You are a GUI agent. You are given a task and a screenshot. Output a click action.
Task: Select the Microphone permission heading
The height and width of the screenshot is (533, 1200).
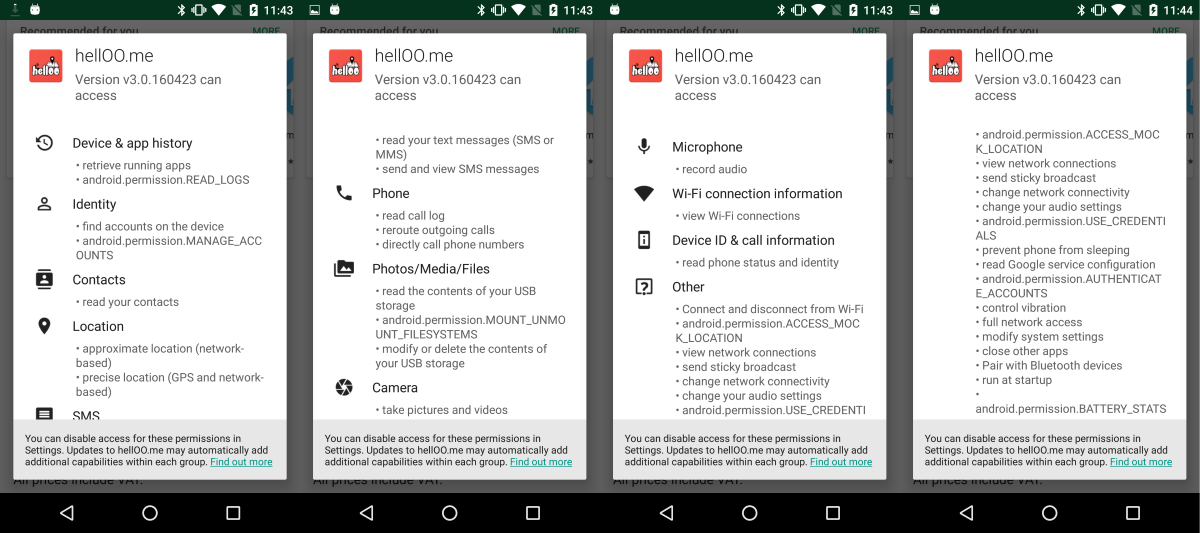pos(707,147)
